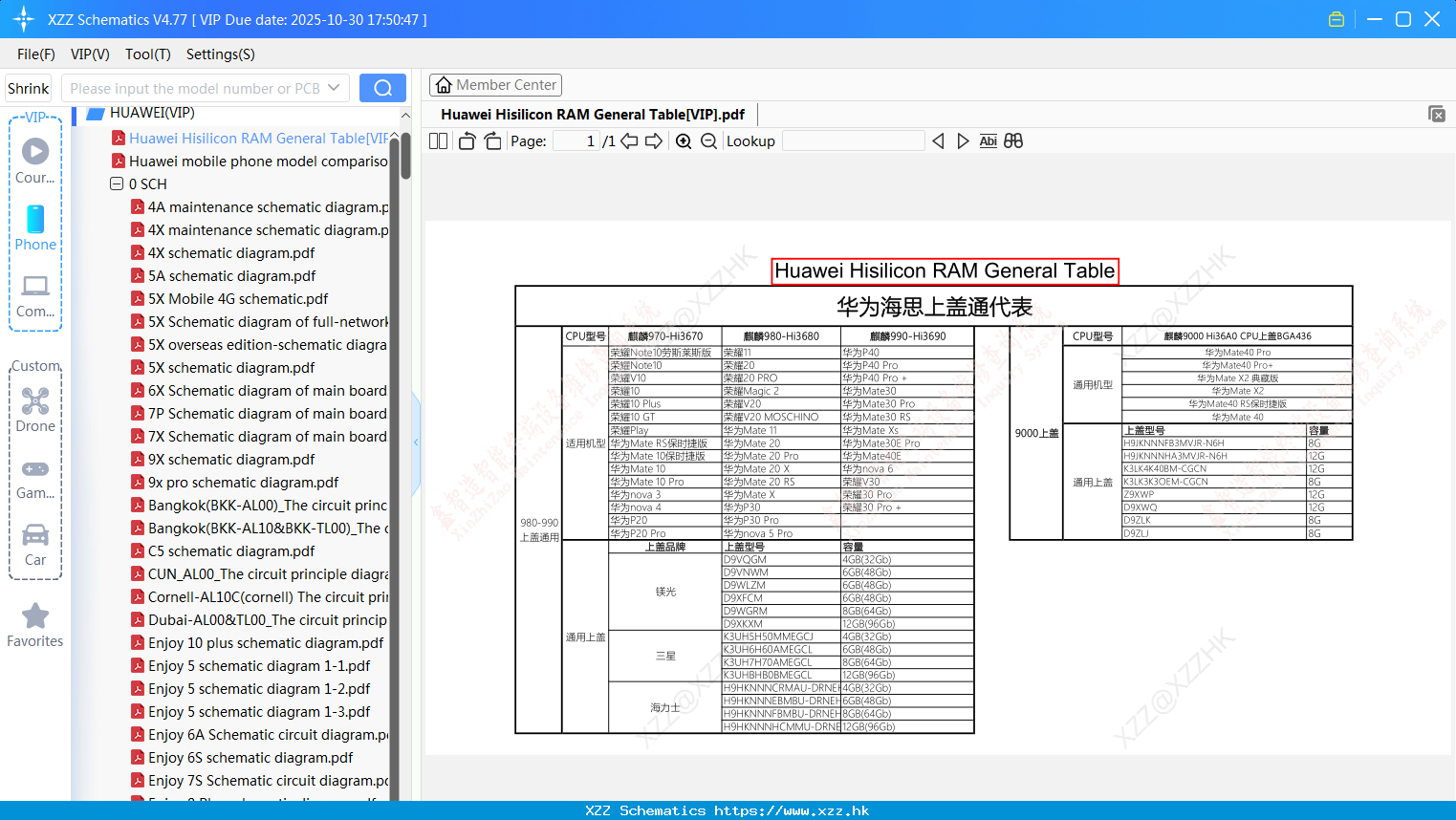Open Enjoy 5 schematic diagram 1-2.pdf
The height and width of the screenshot is (820, 1456).
click(x=250, y=689)
